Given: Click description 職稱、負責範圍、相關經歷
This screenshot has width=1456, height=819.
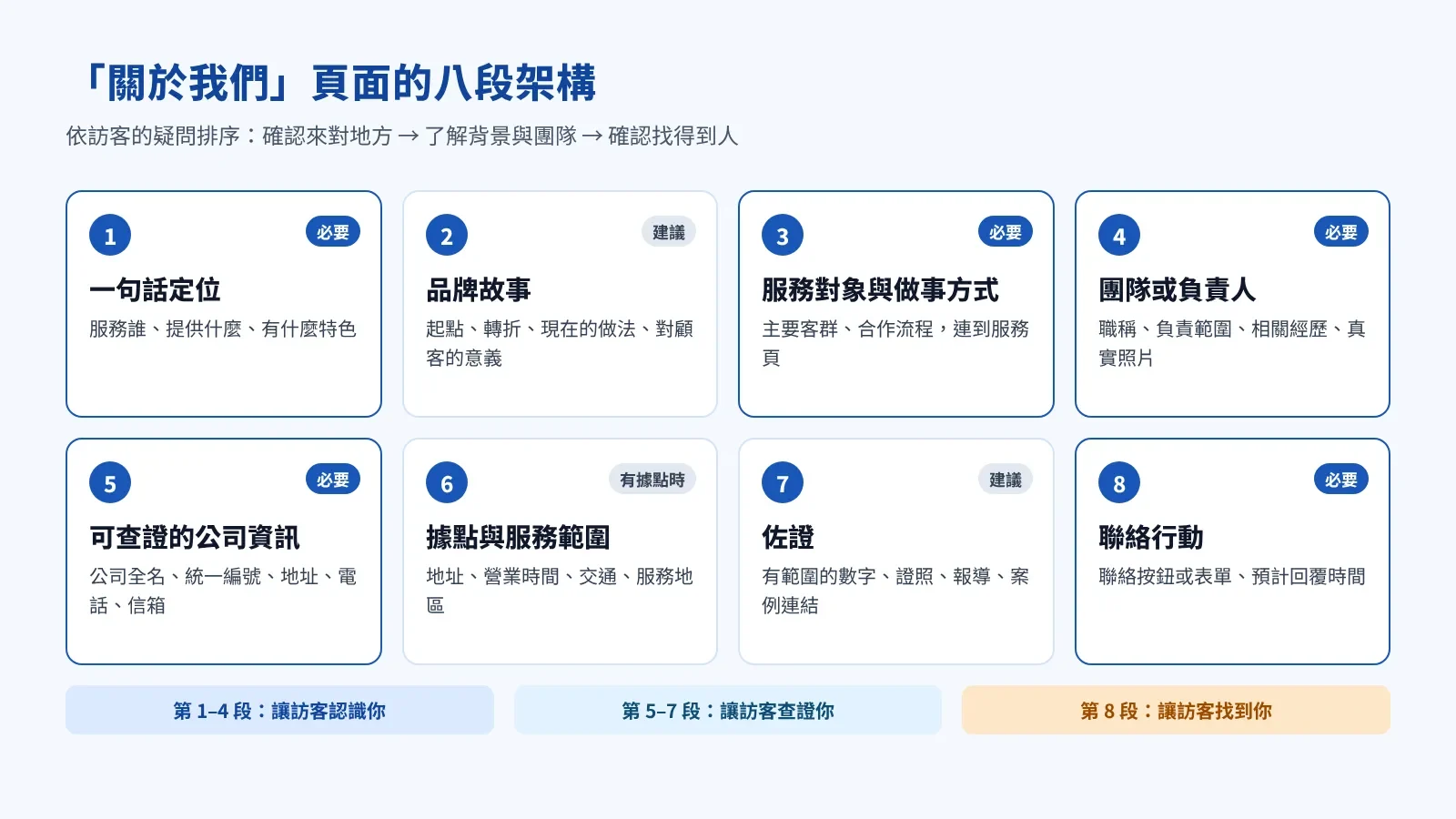Looking at the screenshot, I should pyautogui.click(x=1232, y=343).
